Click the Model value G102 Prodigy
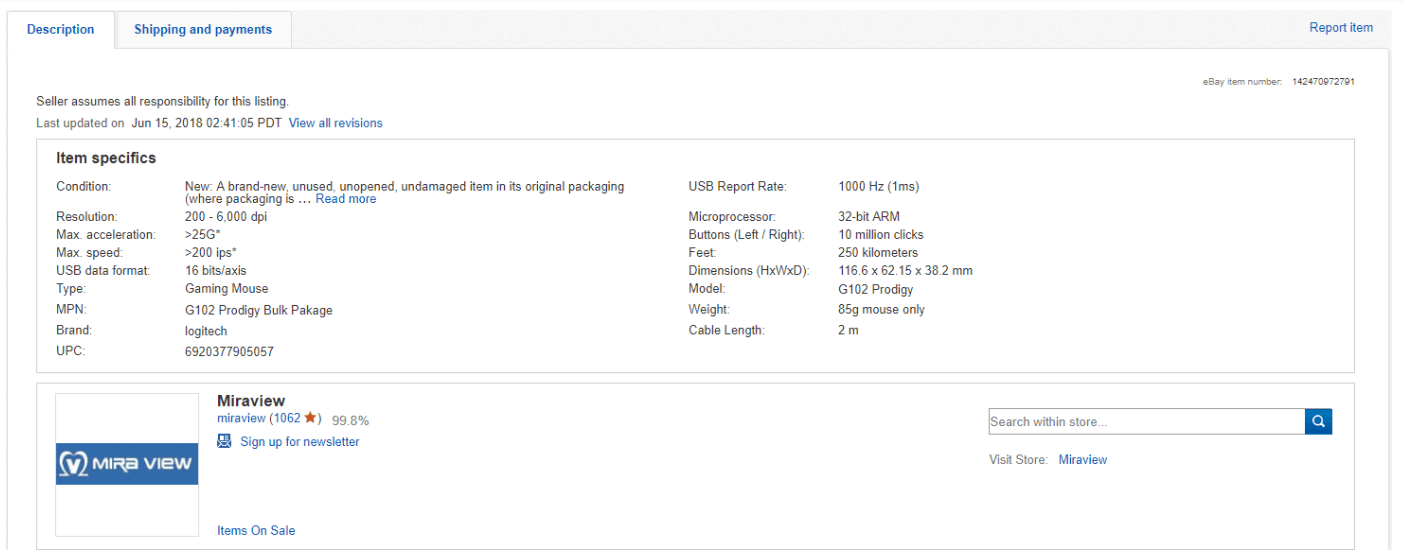This screenshot has height=559, width=1405. point(876,289)
